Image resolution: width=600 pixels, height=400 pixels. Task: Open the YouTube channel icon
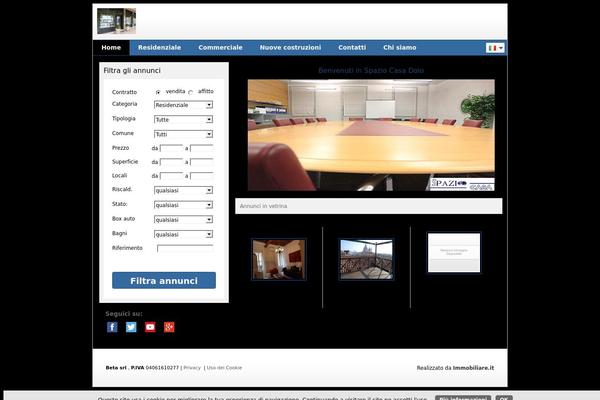[150, 327]
